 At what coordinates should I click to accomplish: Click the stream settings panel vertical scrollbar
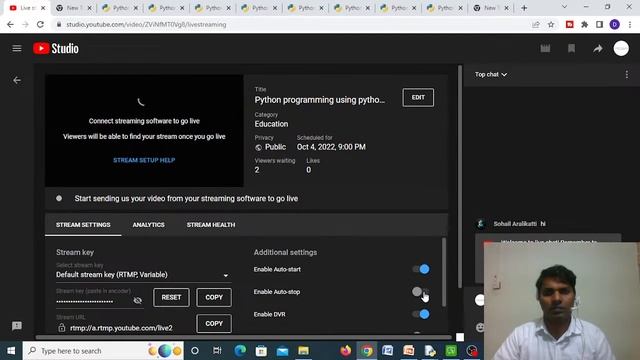click(x=444, y=271)
